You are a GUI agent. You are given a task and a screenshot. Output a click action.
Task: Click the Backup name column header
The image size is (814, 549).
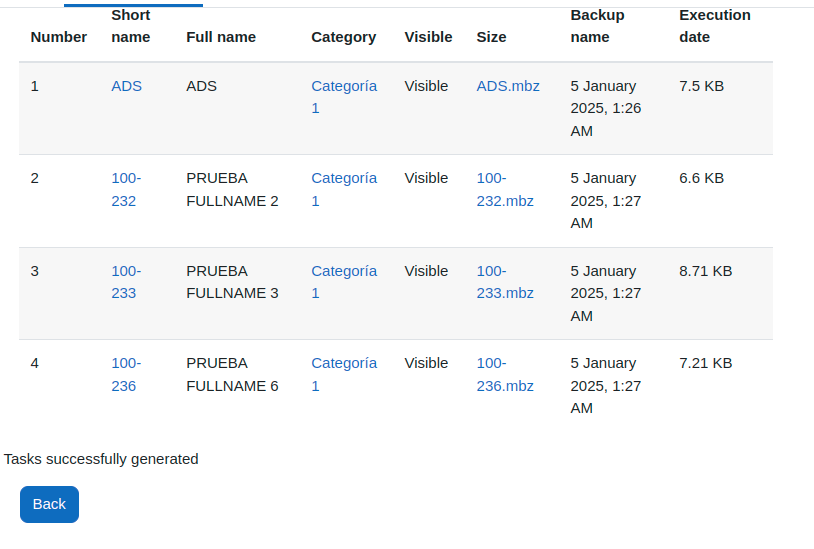[x=597, y=26]
